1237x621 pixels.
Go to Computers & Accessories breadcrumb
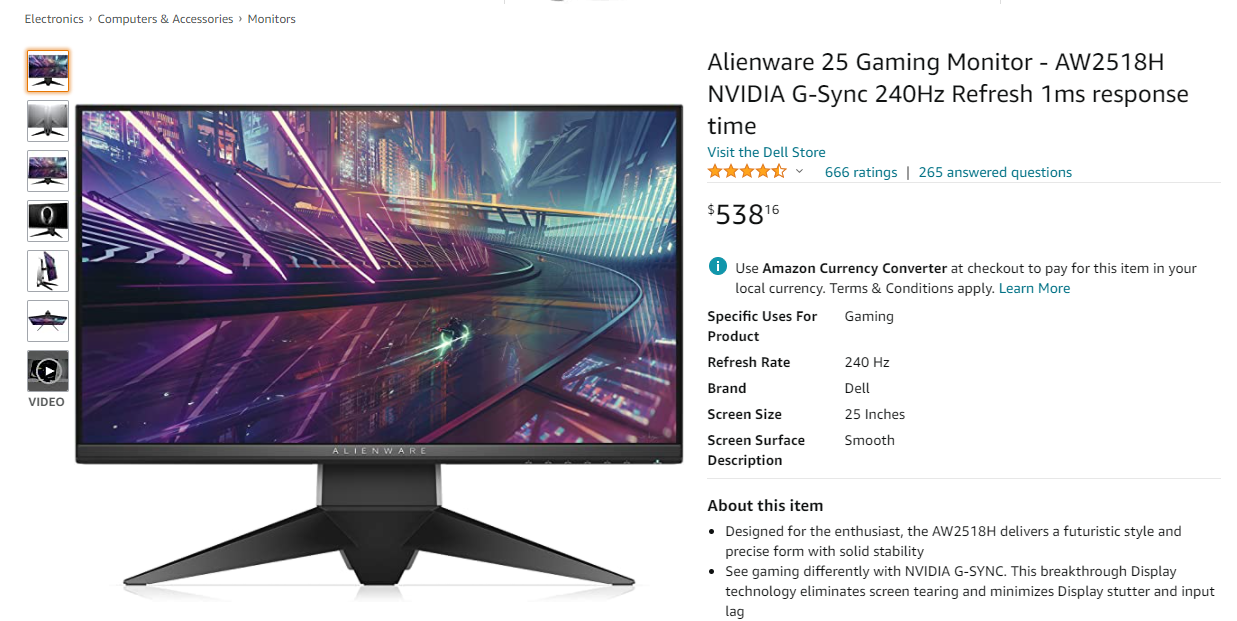(165, 19)
